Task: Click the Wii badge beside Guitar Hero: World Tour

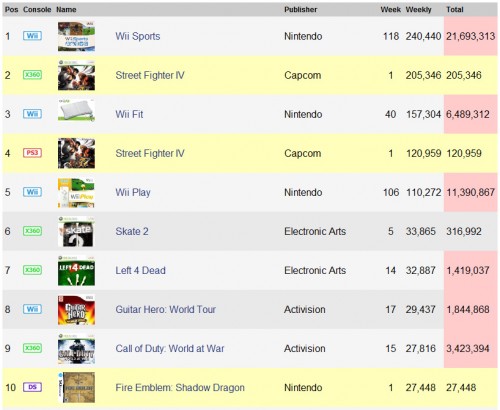Action: point(32,309)
